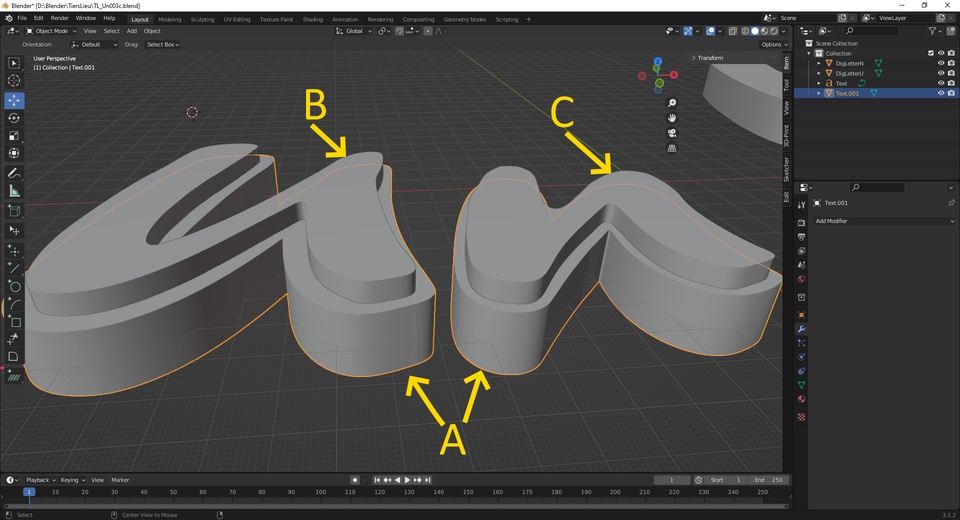The height and width of the screenshot is (520, 960).
Task: Jump to the timeline end frame
Action: (427, 480)
